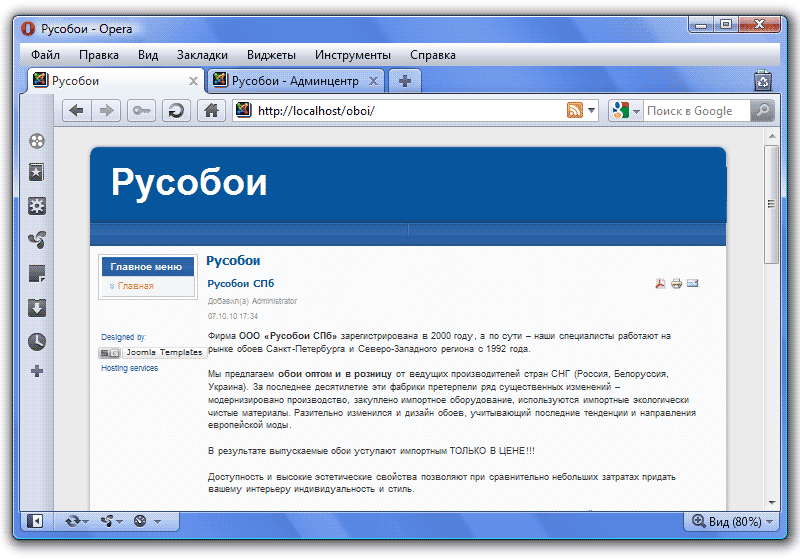Click the PDF export icon in the article
The height and width of the screenshot is (560, 800).
pyautogui.click(x=660, y=284)
